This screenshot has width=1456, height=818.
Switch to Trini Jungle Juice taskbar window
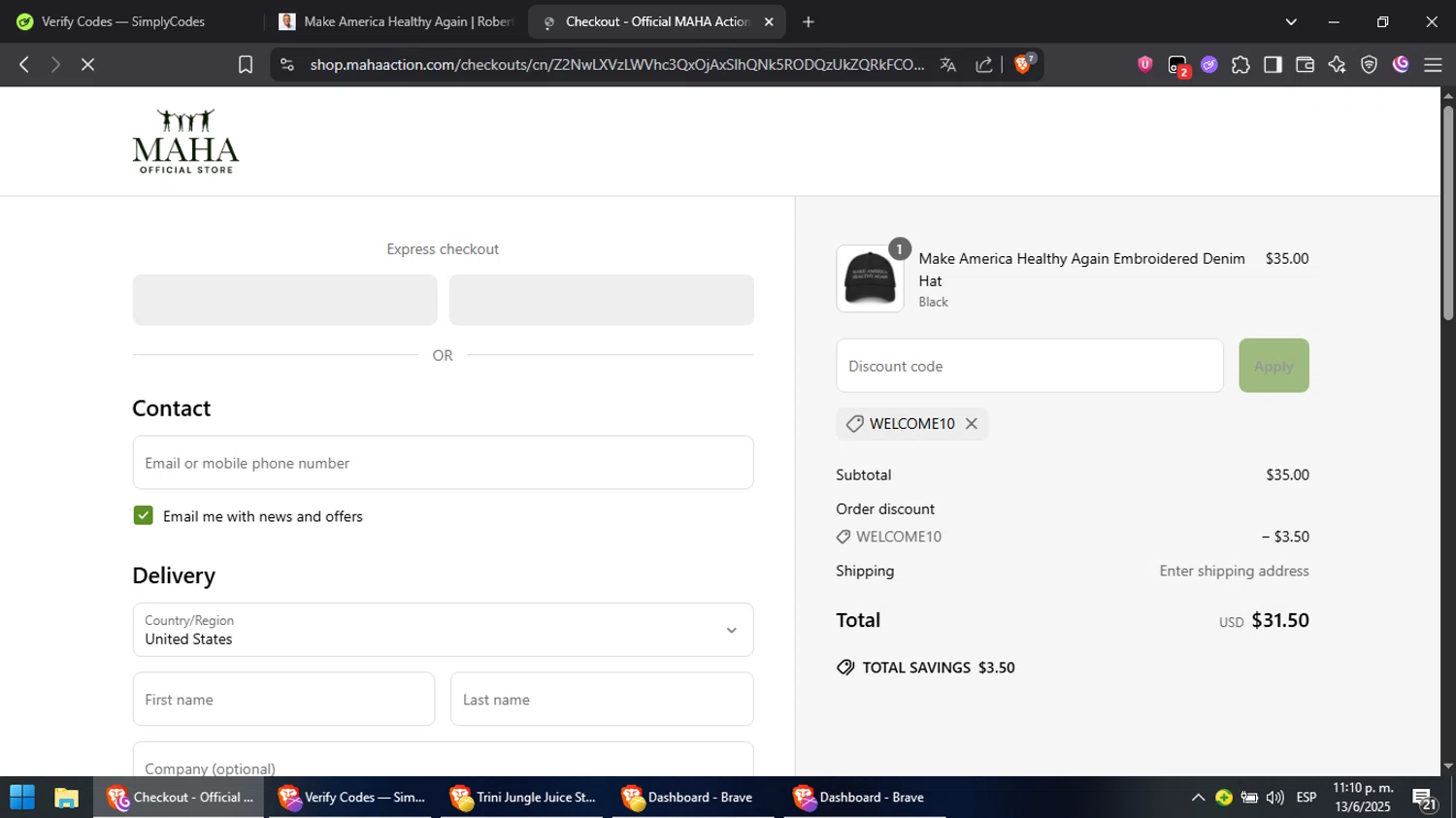(x=522, y=798)
